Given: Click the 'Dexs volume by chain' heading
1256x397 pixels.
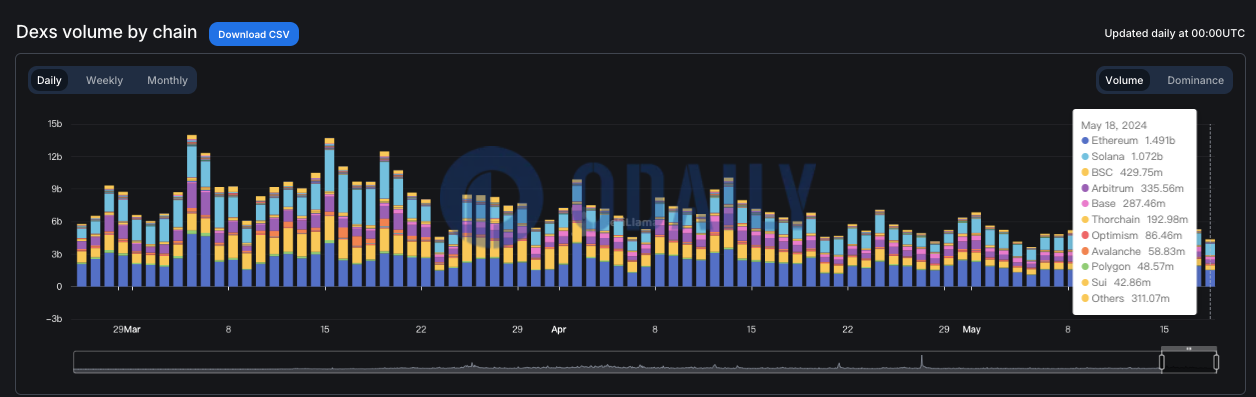Looking at the screenshot, I should coord(107,32).
